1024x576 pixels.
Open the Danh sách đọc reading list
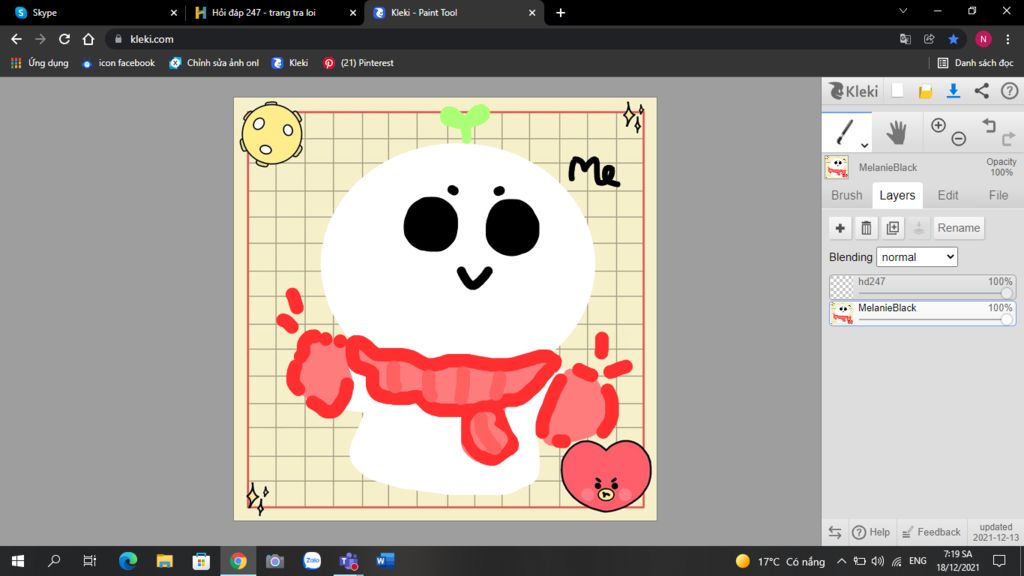[975, 63]
